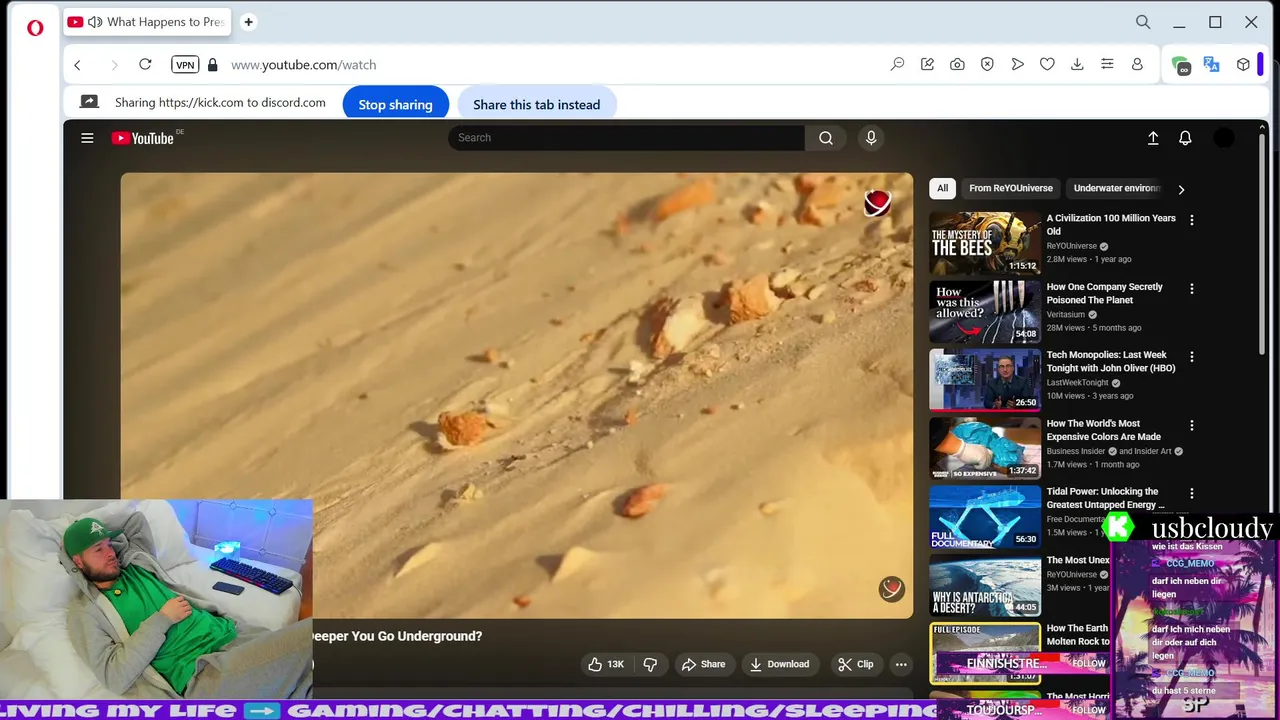Open The Mystery of the Bees thumbnail
This screenshot has height=720, width=1280.
click(x=985, y=242)
